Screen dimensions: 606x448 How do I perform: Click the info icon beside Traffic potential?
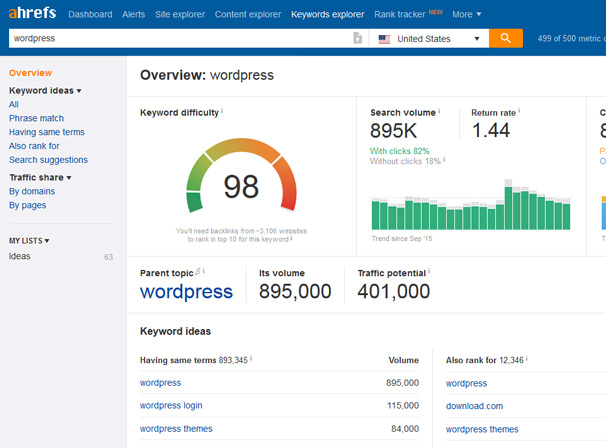click(429, 271)
